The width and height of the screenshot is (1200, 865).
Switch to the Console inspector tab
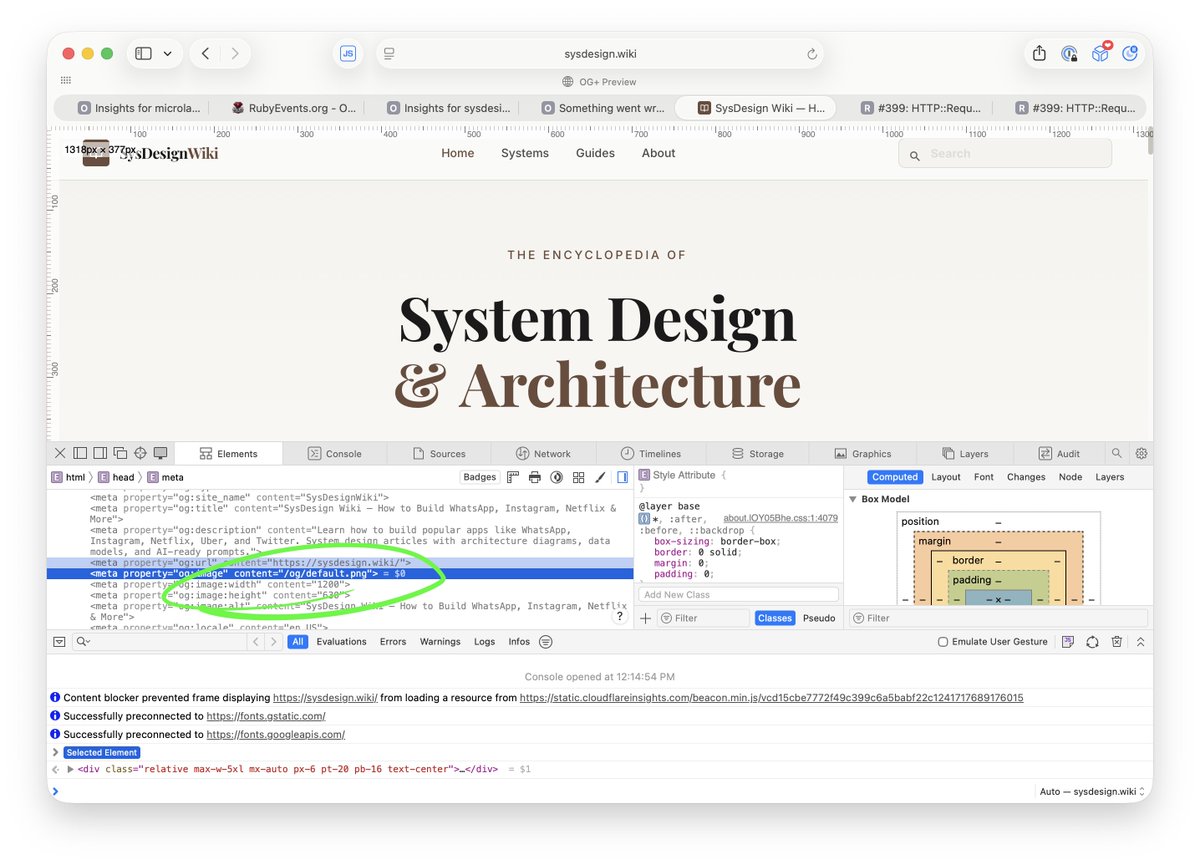click(x=334, y=453)
